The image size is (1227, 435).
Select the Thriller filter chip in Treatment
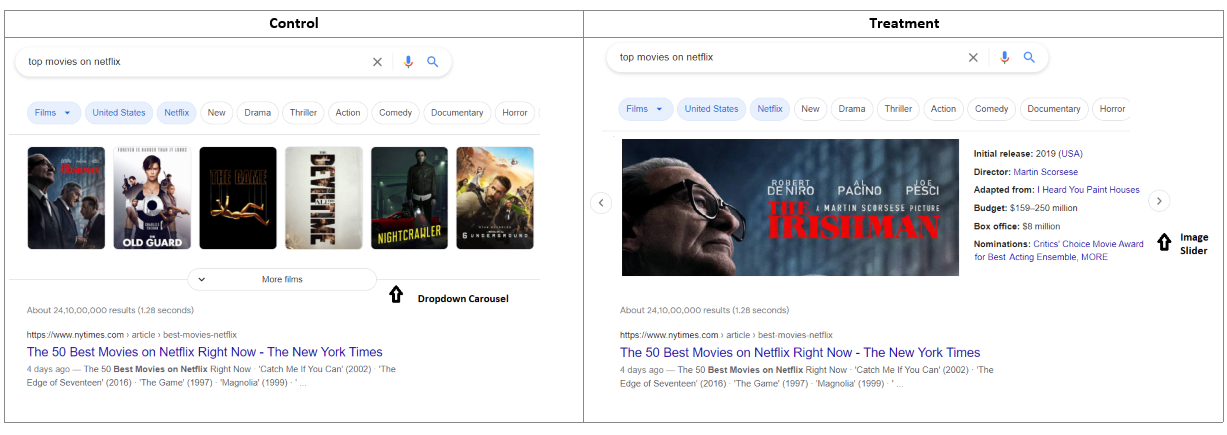click(898, 109)
